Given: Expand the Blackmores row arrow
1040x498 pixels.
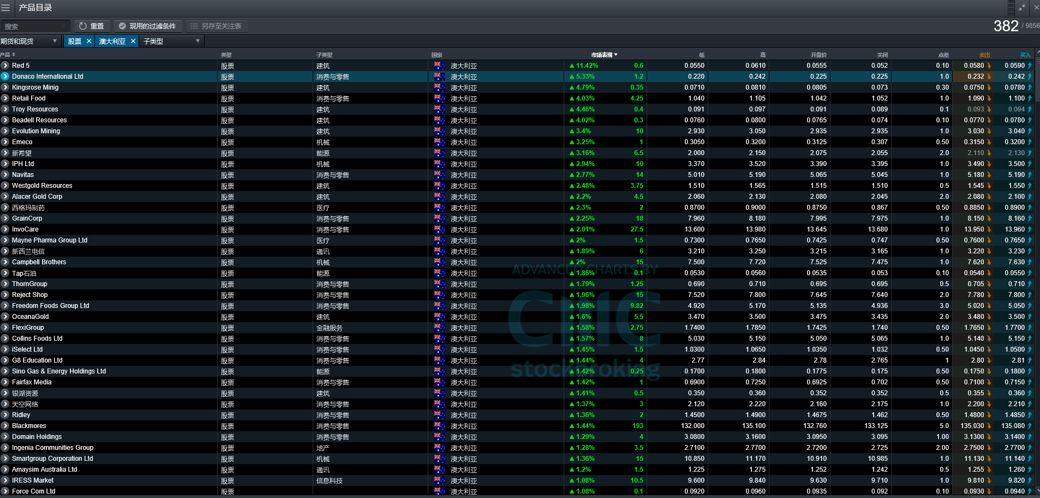Looking at the screenshot, I should (5, 426).
